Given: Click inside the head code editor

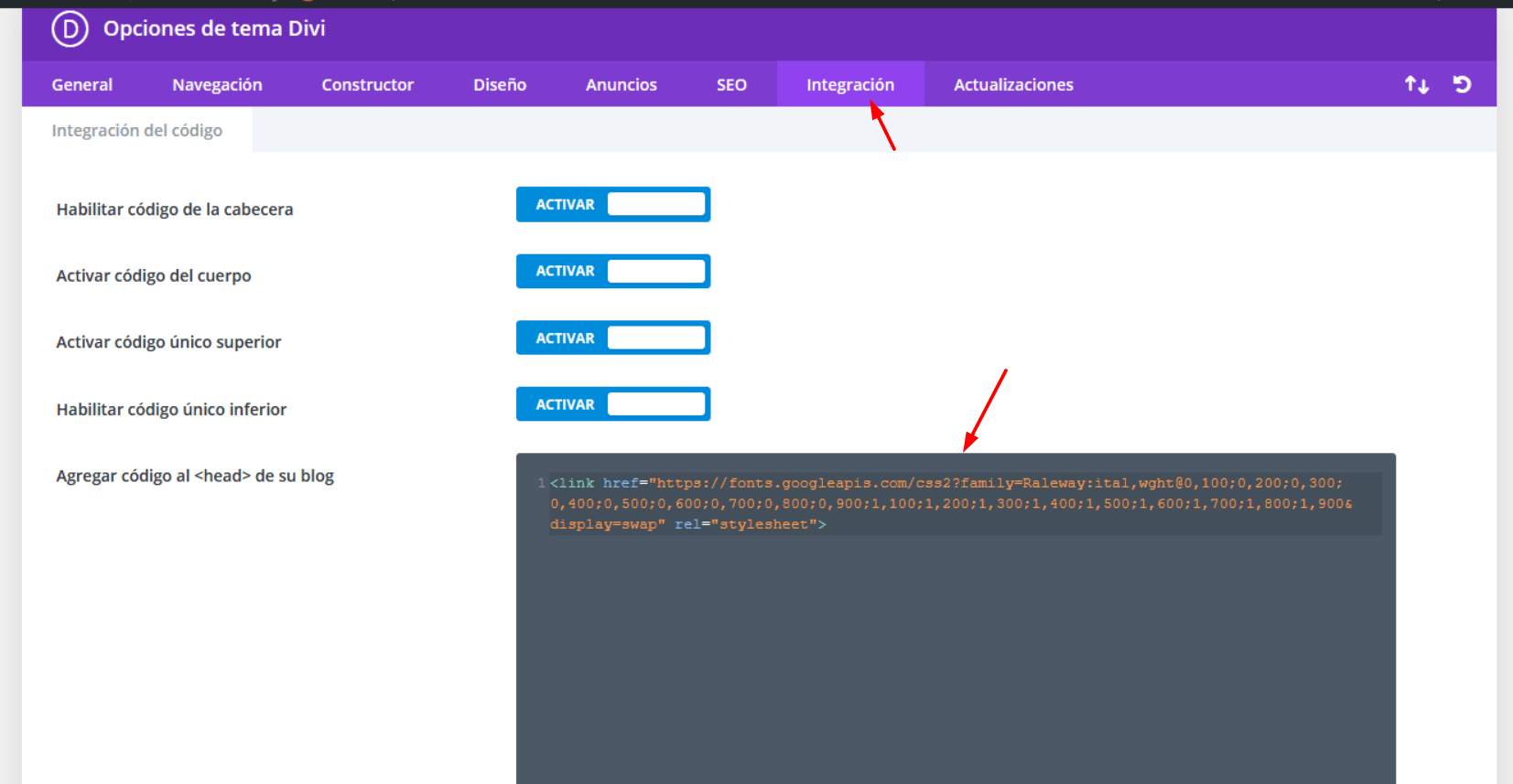Looking at the screenshot, I should [956, 618].
